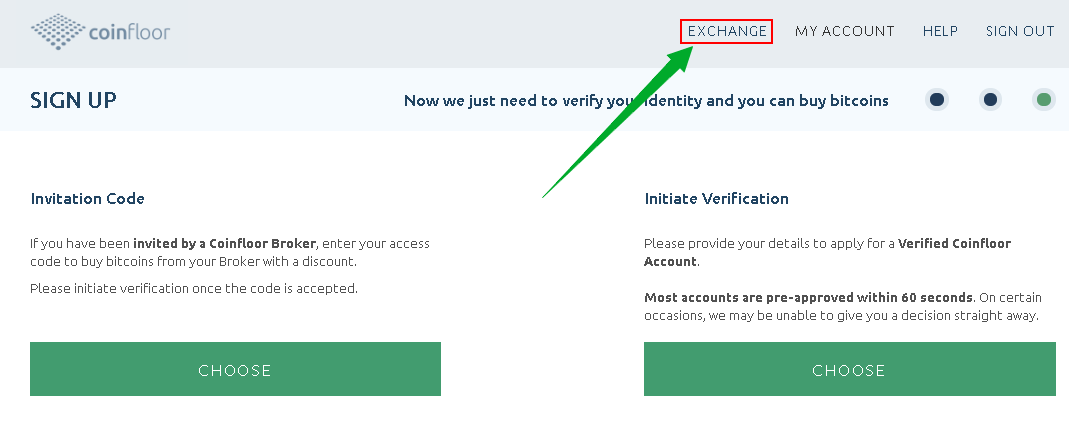Click the Invitation Code heading
This screenshot has width=1069, height=427.
(87, 198)
